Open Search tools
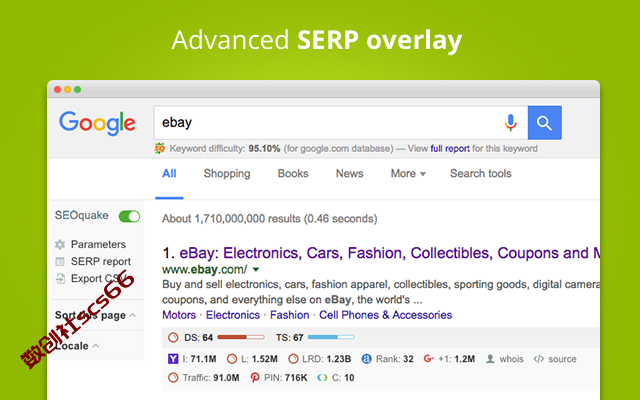 point(480,173)
